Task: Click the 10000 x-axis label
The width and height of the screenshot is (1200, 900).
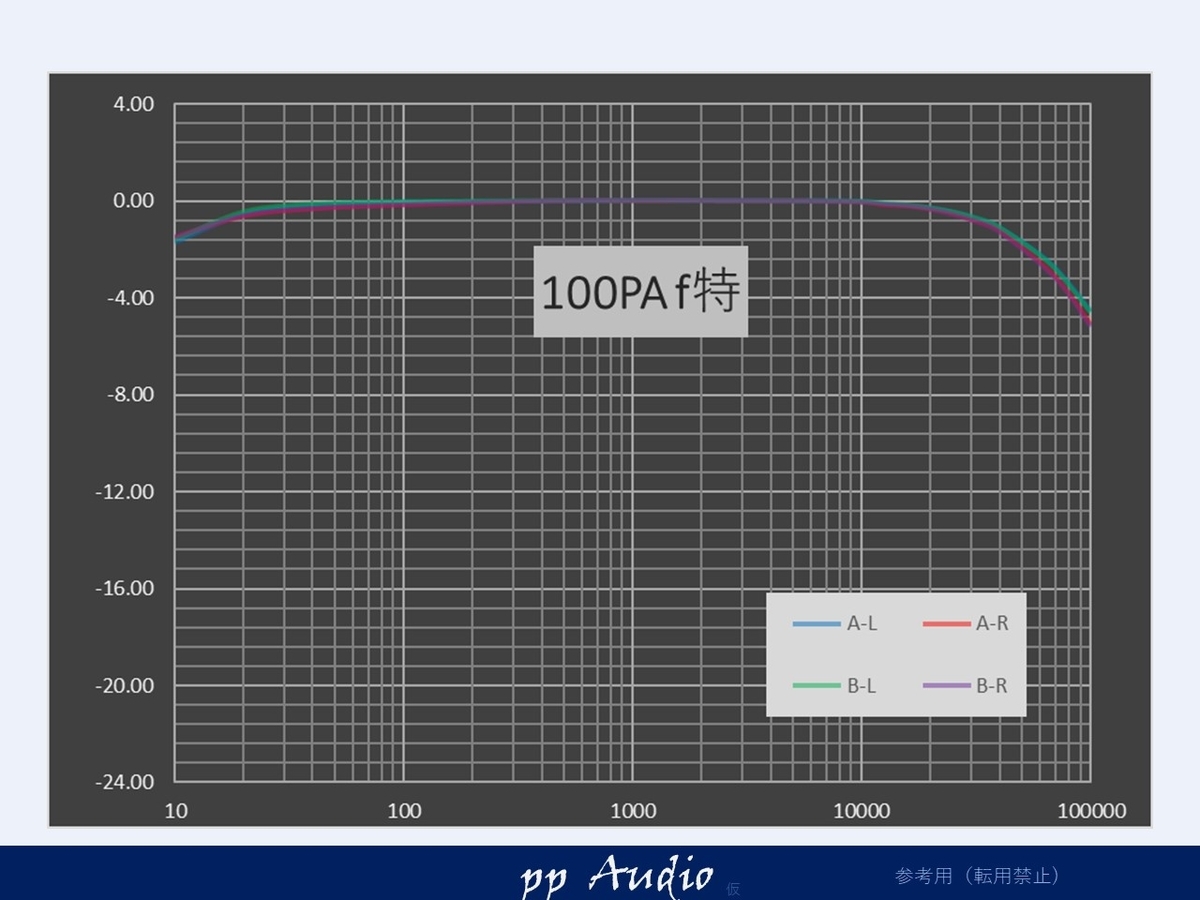Action: (x=862, y=811)
